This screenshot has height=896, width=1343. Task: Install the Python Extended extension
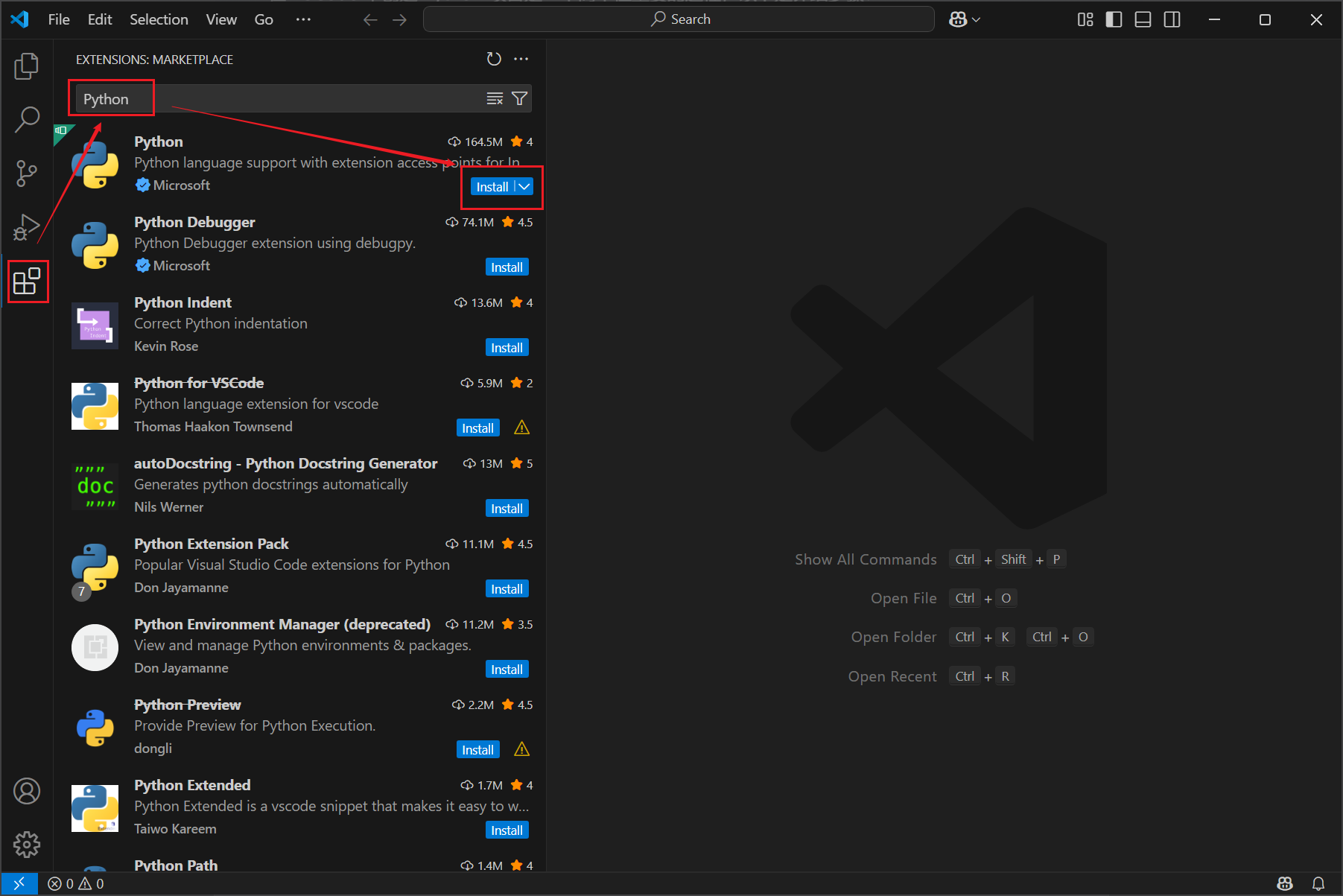coord(507,830)
